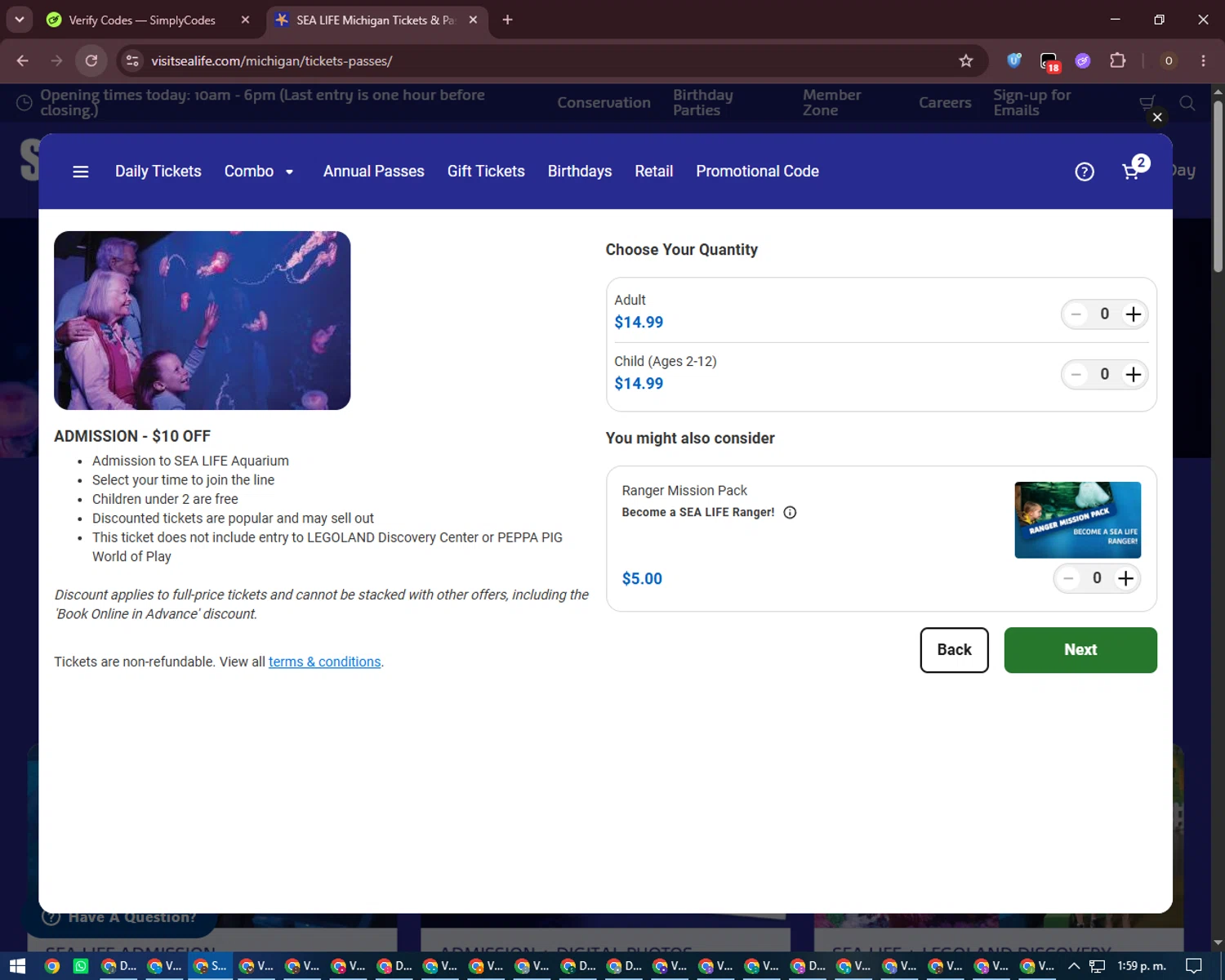Viewport: 1225px width, 980px height.
Task: Click the taskbar clock 1:59 p. m.
Action: 1142,966
